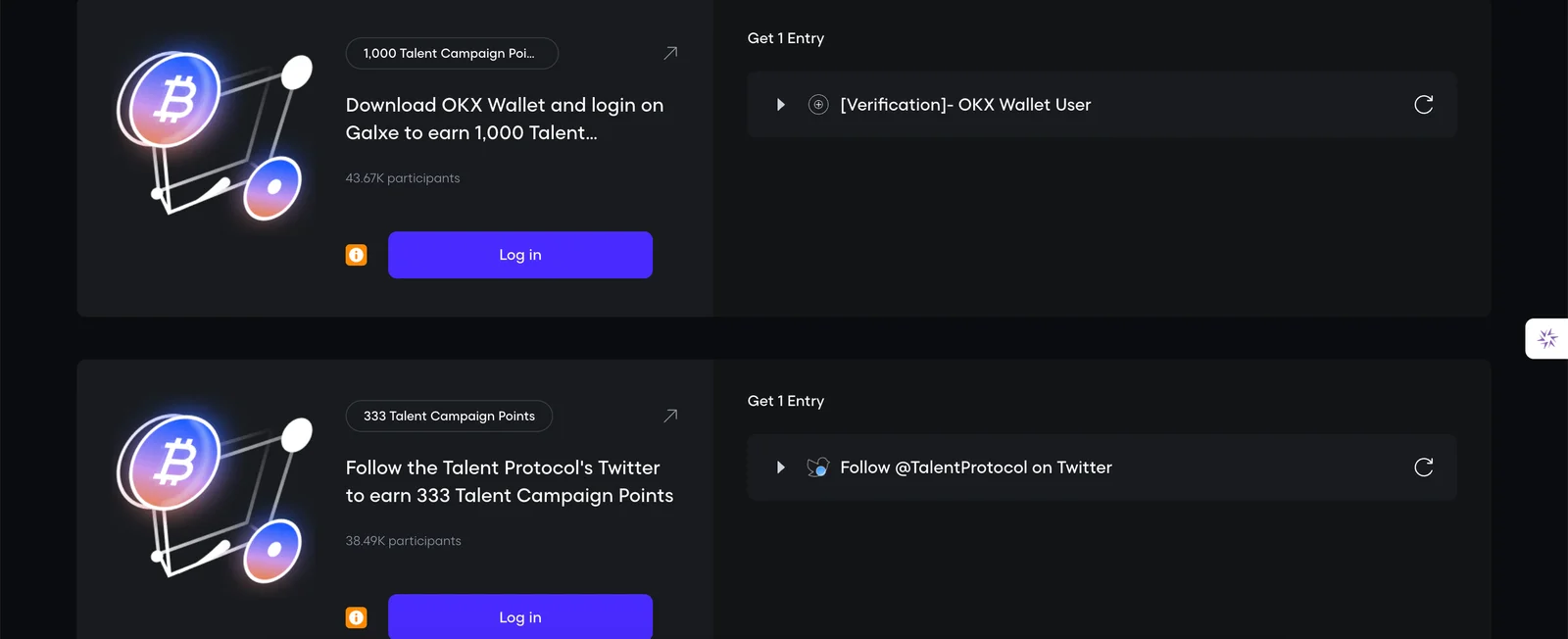
Task: Expand the Follow @TalentProtocol on Twitter task
Action: (781, 467)
